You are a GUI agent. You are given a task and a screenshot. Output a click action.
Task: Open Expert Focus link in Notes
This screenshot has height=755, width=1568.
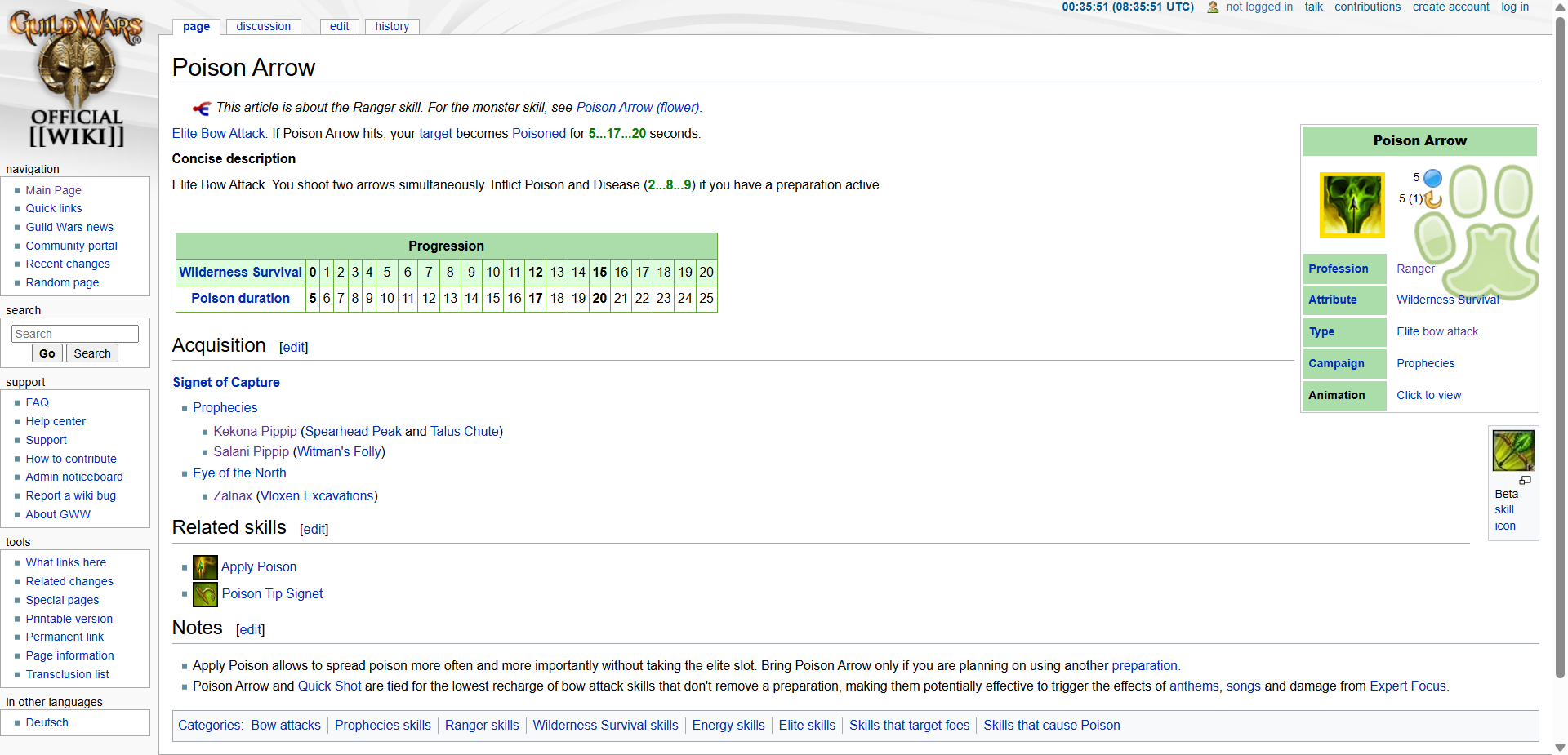click(x=1407, y=686)
